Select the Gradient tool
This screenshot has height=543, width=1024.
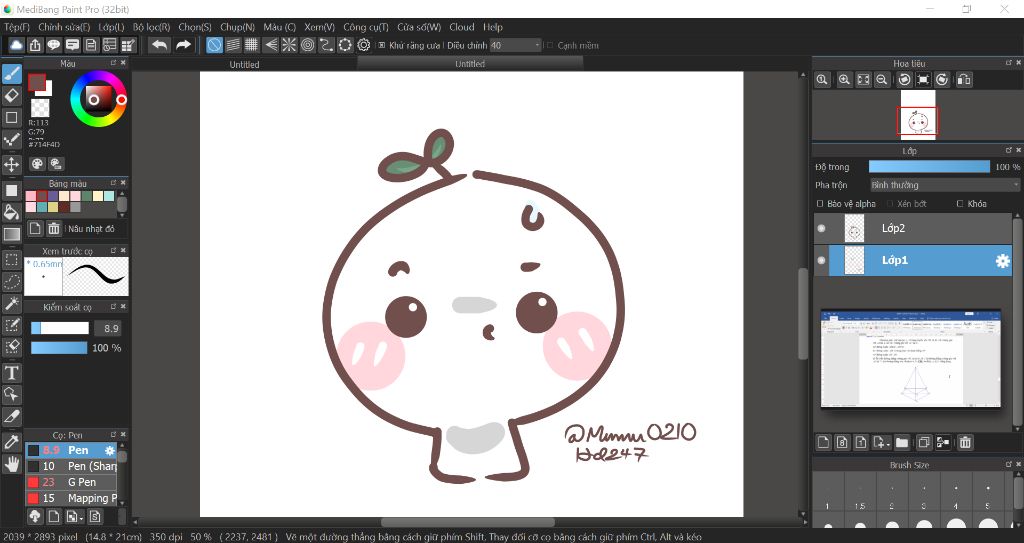point(12,234)
